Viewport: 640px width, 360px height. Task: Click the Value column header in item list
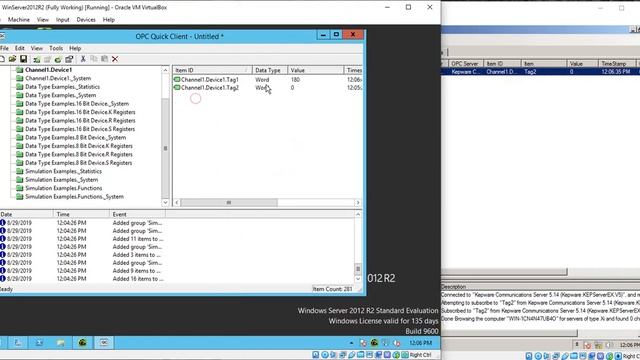point(316,70)
